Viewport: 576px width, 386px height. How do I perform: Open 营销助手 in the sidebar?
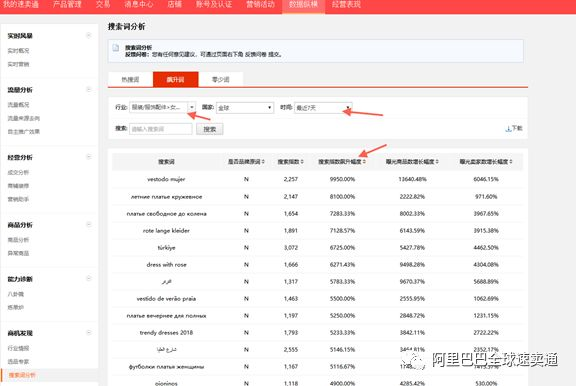coord(18,199)
